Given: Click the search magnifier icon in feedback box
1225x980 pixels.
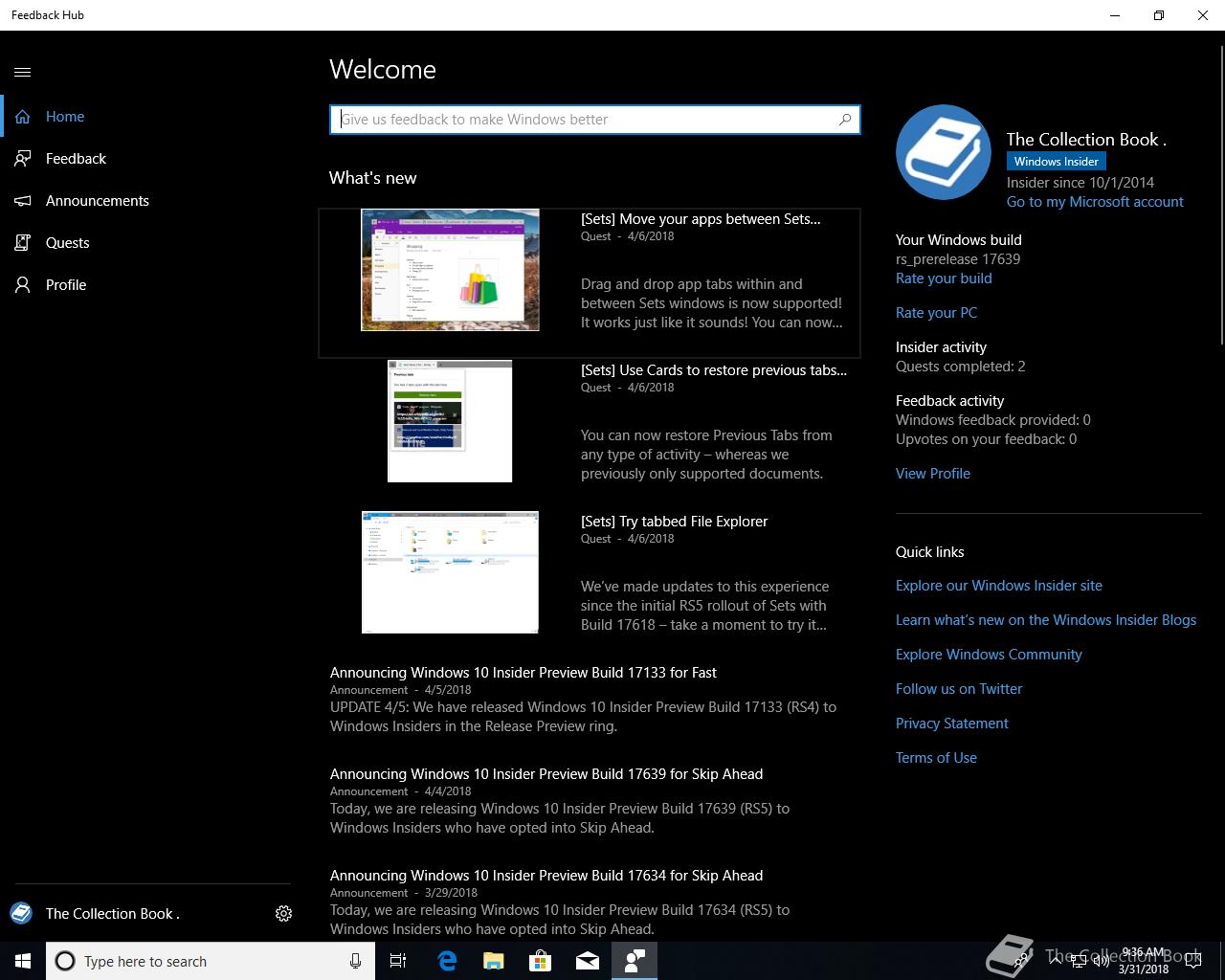Looking at the screenshot, I should pyautogui.click(x=845, y=120).
